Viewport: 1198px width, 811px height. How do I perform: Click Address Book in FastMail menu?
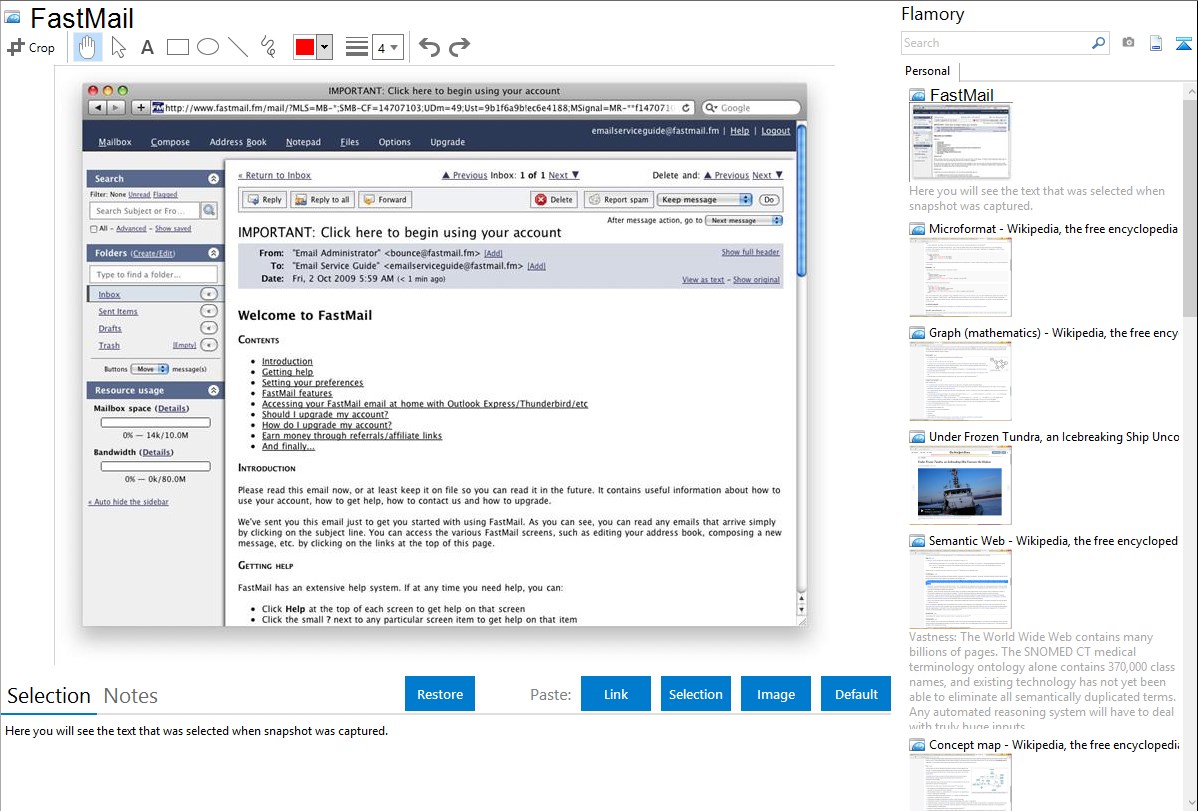[238, 142]
